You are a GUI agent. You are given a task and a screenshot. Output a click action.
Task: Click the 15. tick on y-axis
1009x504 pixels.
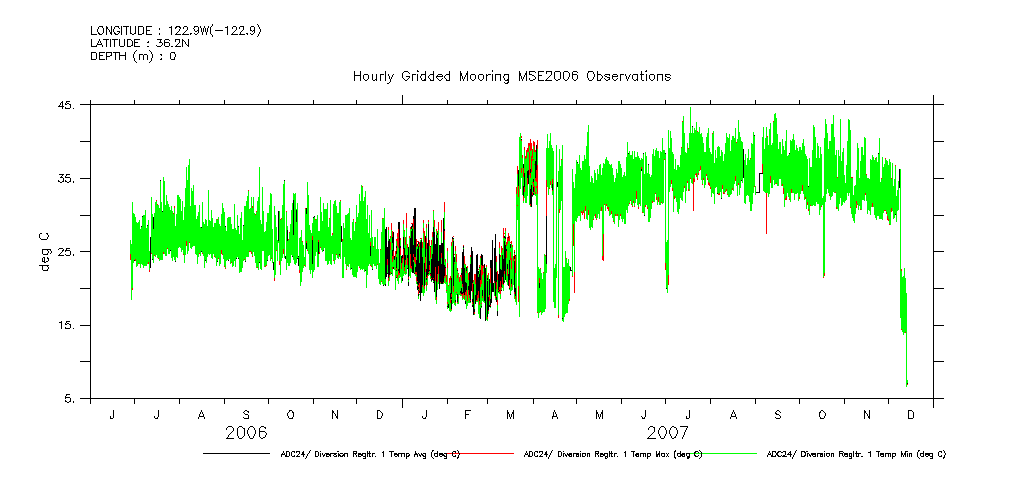point(66,326)
